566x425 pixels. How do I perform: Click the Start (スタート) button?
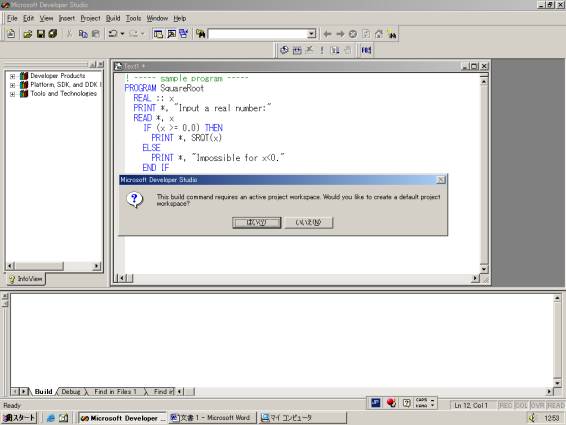[19, 418]
